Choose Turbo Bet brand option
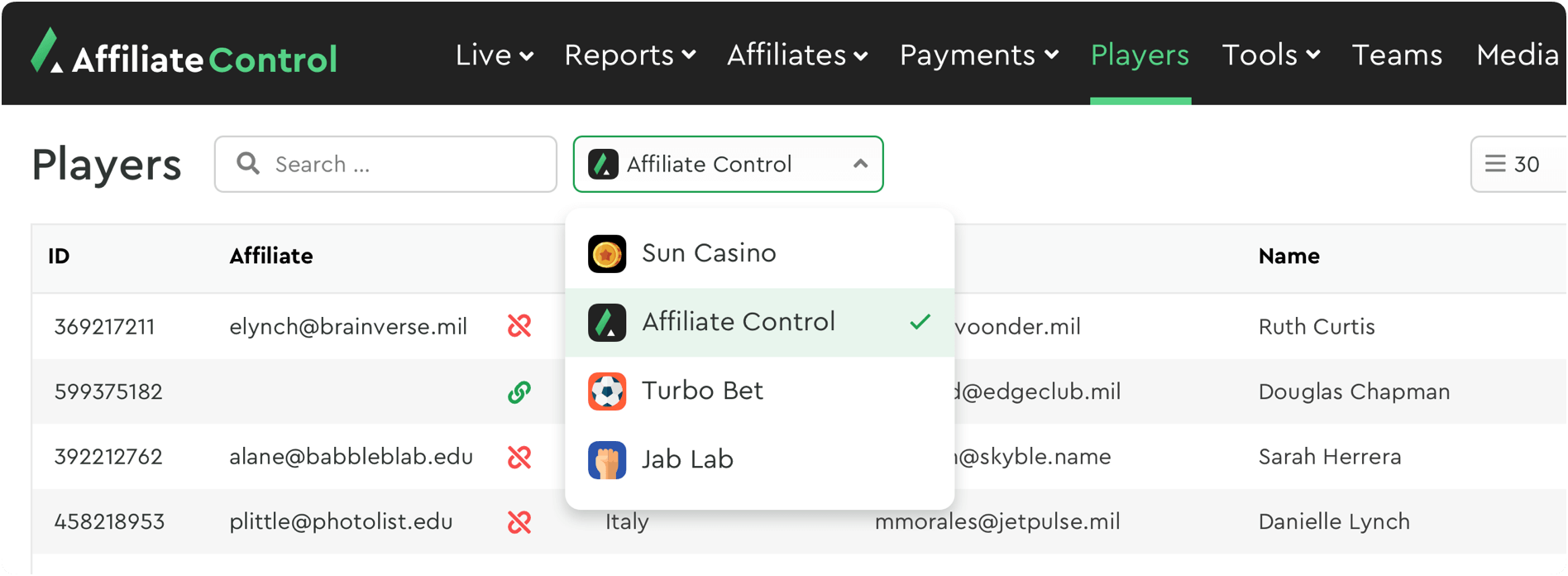Viewport: 1568px width, 576px height. (701, 391)
